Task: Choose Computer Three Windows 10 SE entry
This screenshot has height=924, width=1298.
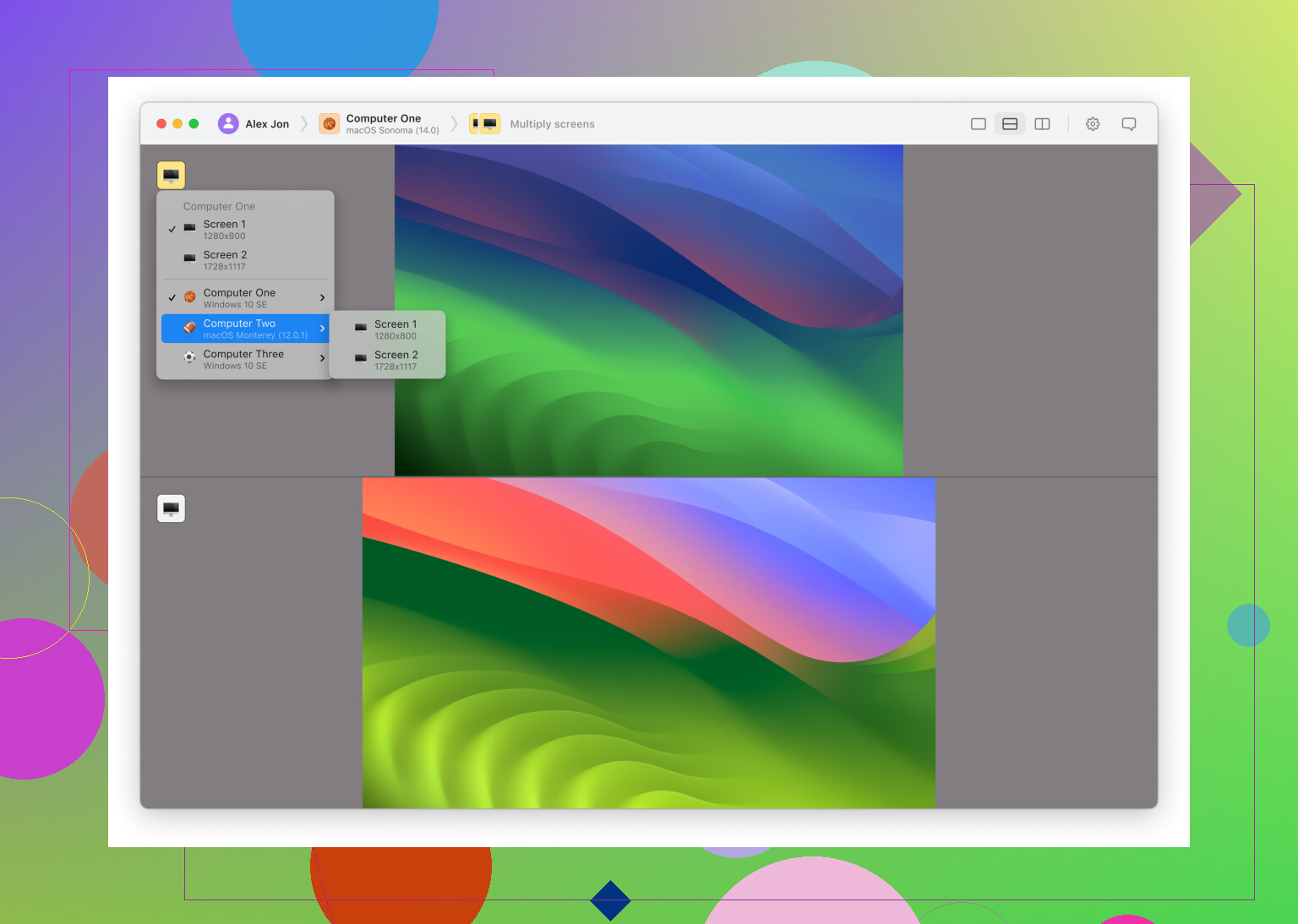Action: pyautogui.click(x=244, y=360)
